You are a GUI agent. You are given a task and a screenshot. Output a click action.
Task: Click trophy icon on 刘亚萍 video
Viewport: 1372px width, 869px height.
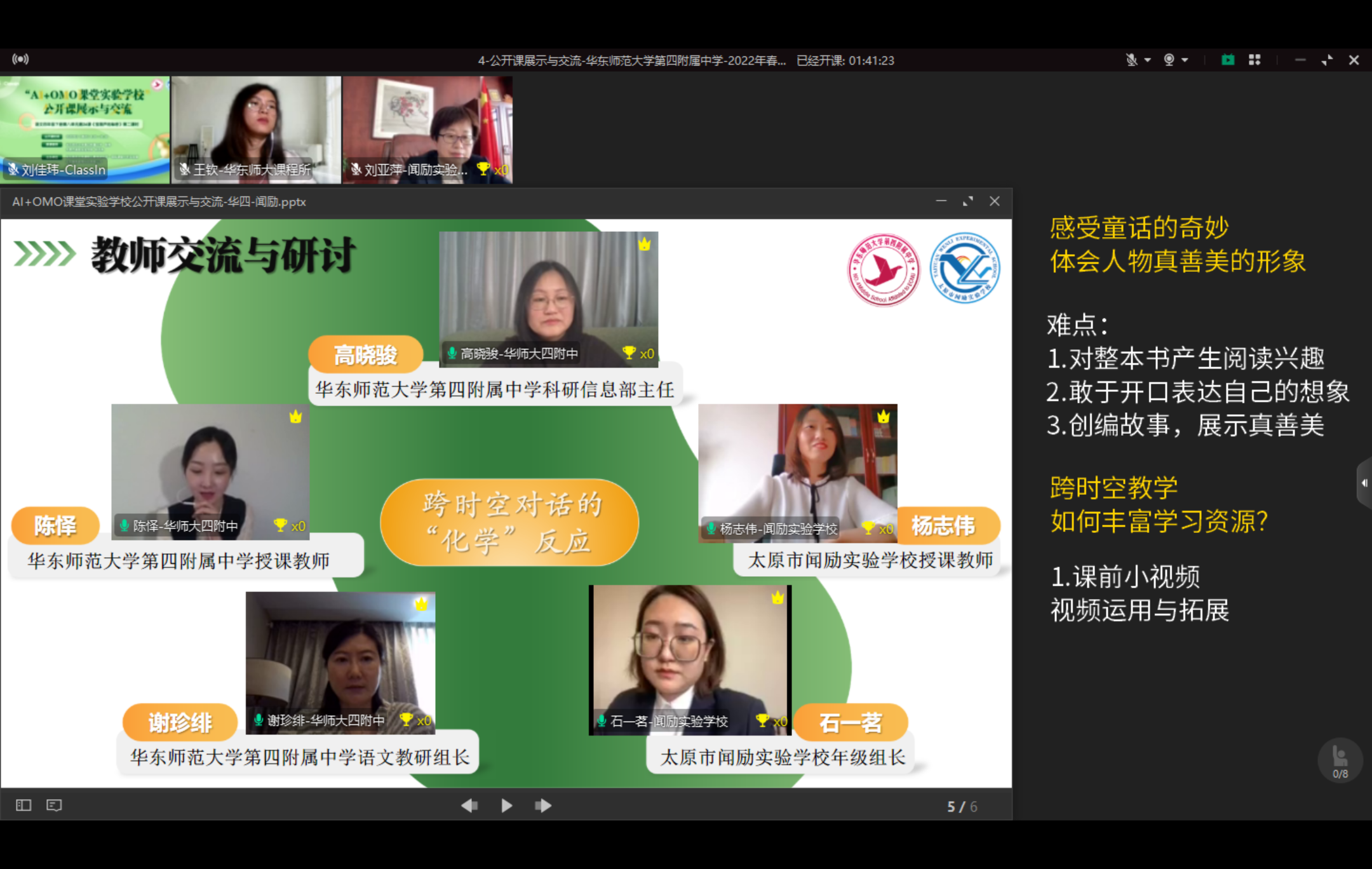click(x=483, y=169)
